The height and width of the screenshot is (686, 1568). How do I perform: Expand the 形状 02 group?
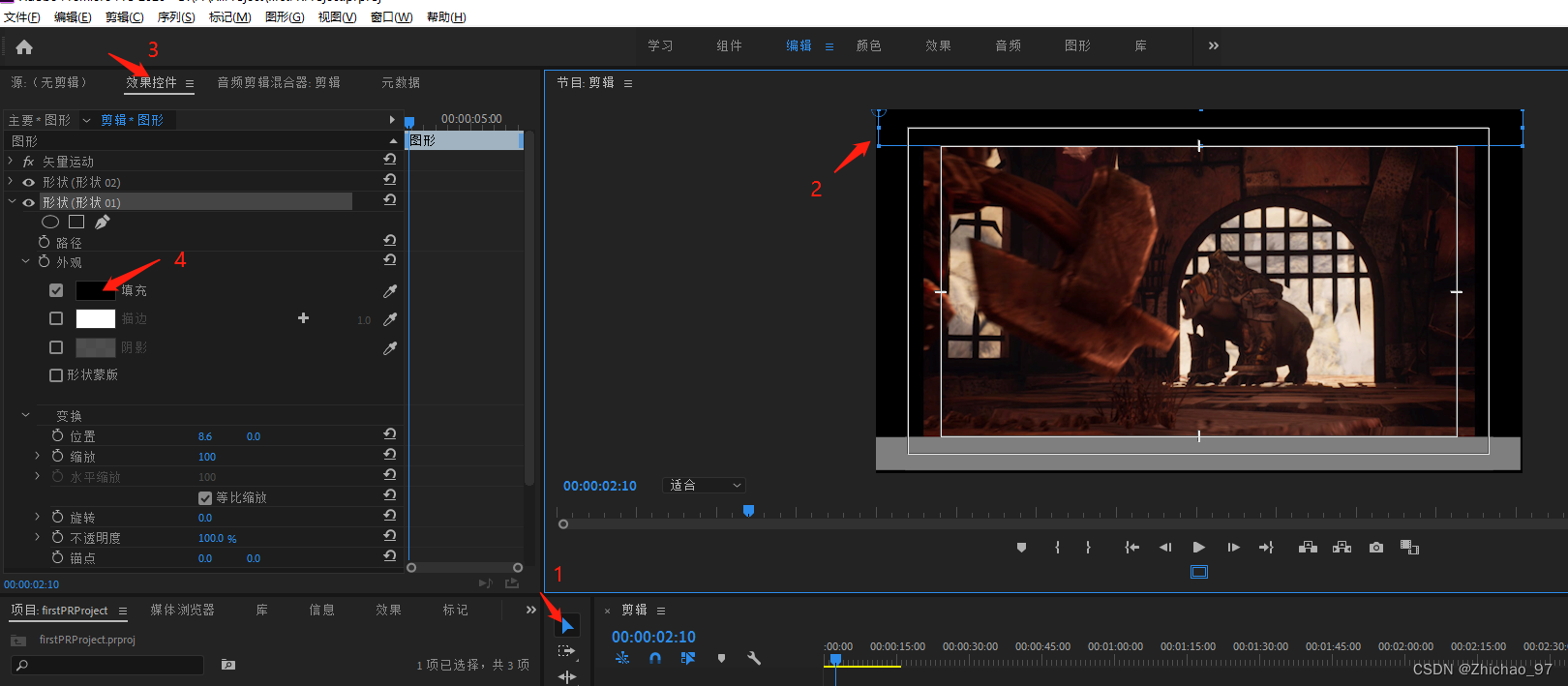(11, 181)
